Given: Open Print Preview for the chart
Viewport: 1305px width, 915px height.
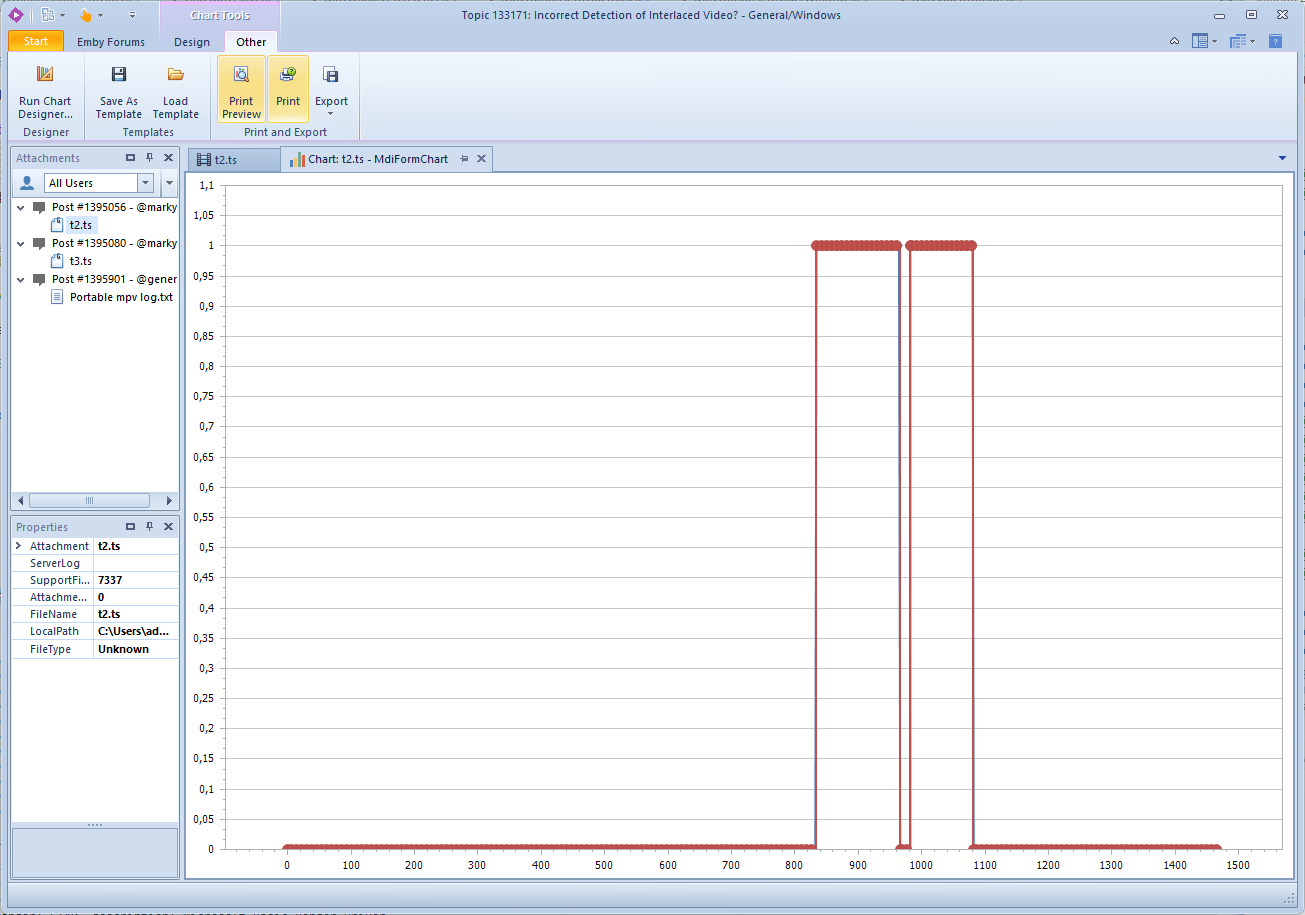Looking at the screenshot, I should (x=241, y=90).
